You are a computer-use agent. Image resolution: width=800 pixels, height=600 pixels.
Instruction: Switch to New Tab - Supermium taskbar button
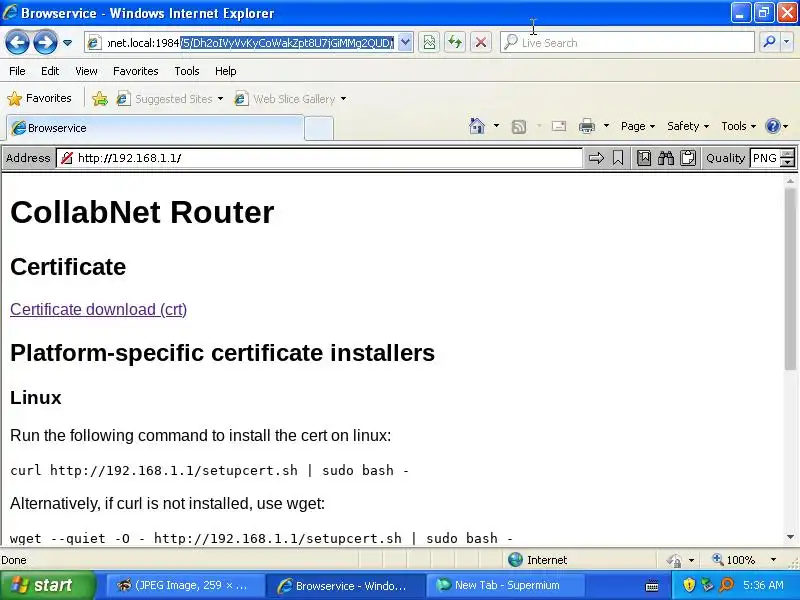tap(505, 586)
